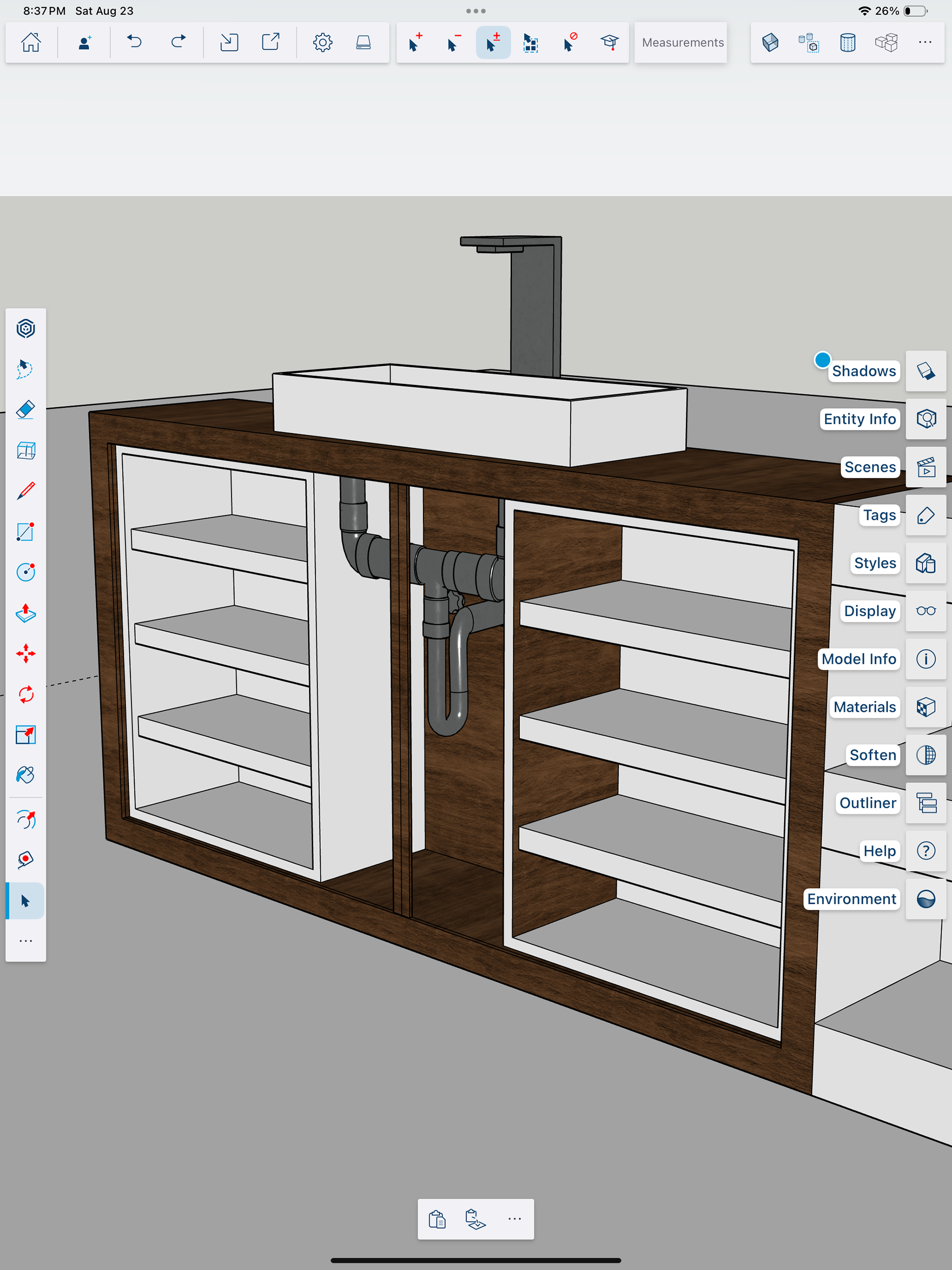Expand left toolbar more options
952x1270 pixels.
point(26,941)
